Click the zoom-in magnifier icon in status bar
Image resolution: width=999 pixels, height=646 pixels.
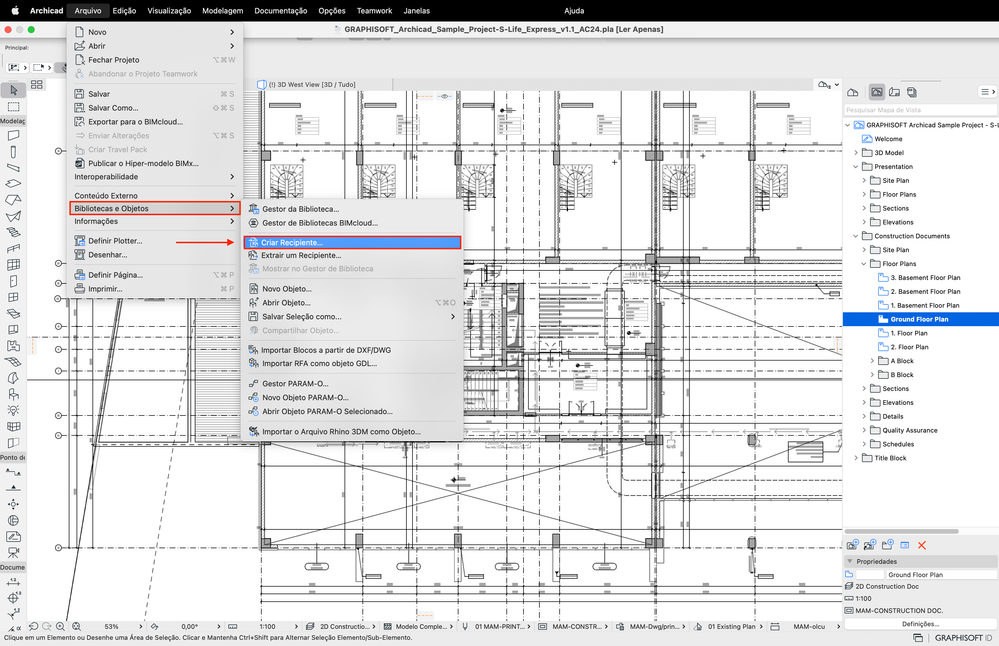coord(60,626)
